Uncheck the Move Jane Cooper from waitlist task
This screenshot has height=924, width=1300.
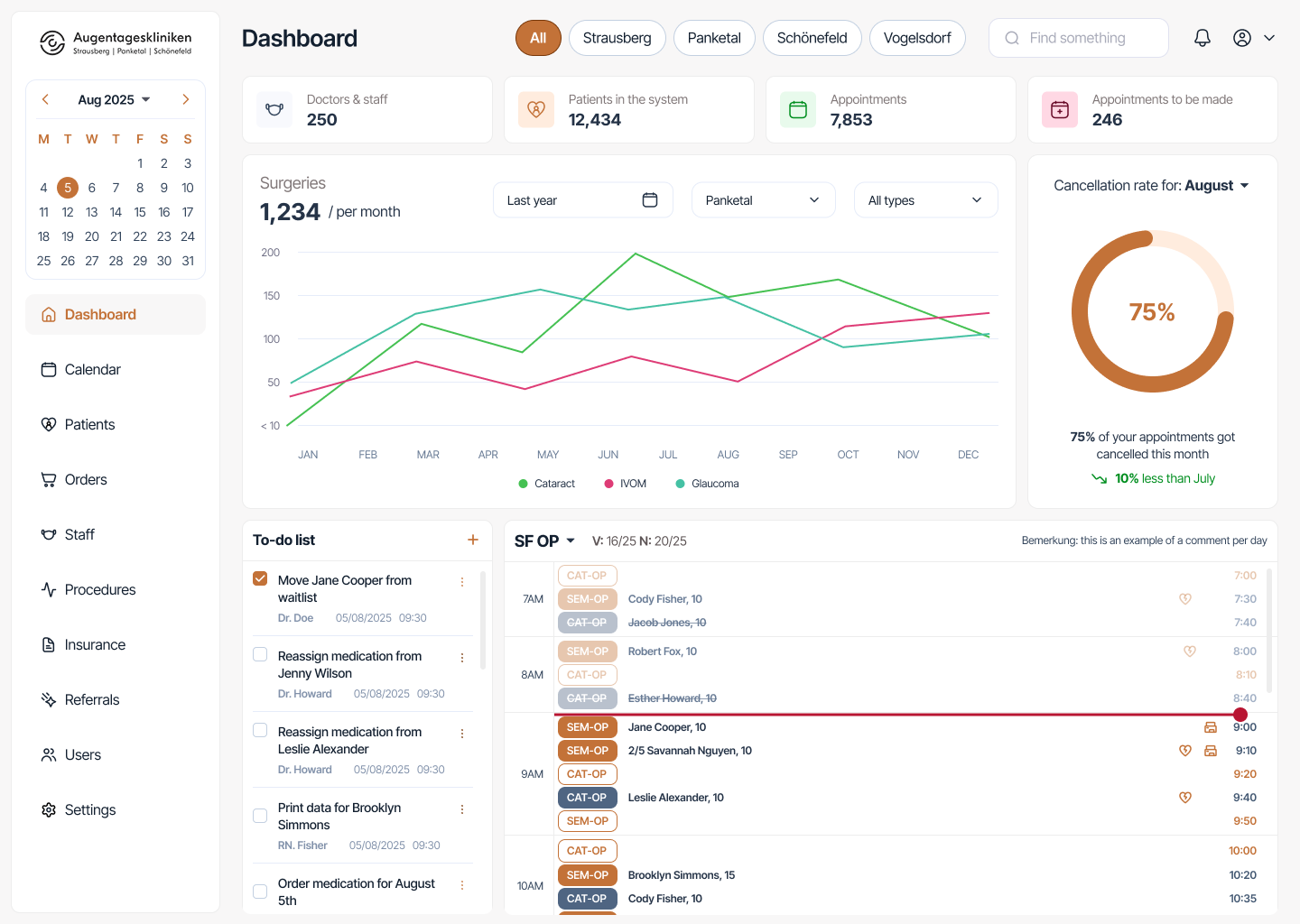(260, 578)
